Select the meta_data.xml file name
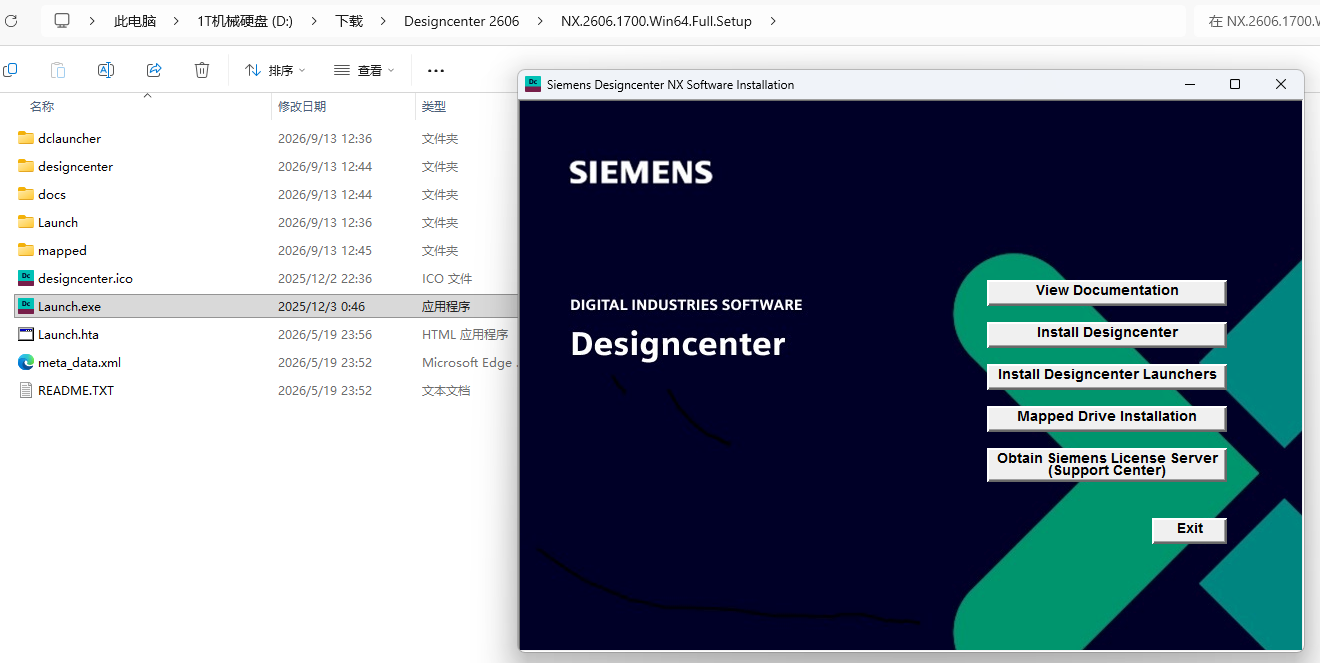1320x663 pixels. click(x=79, y=362)
